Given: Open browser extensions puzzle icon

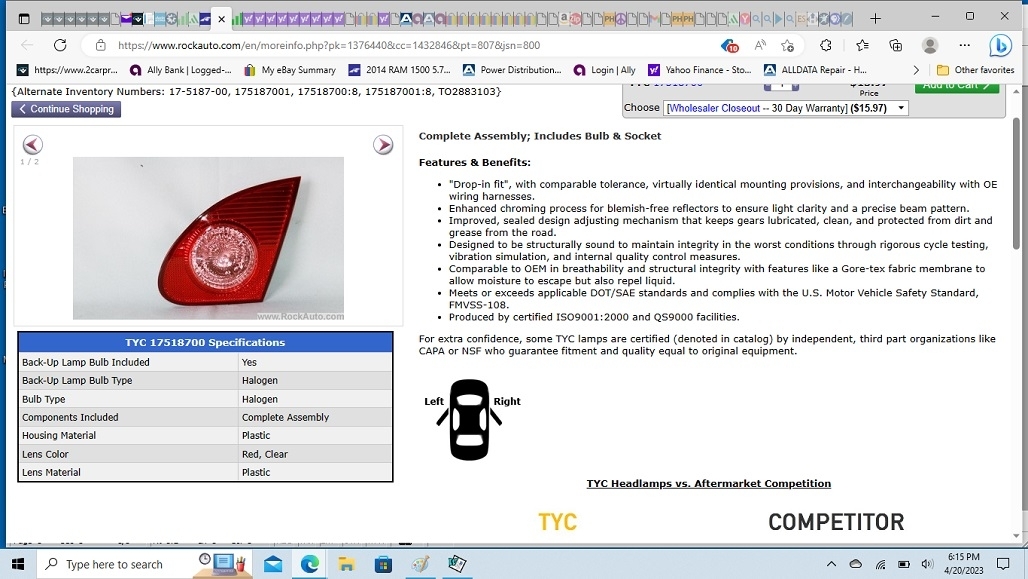Looking at the screenshot, I should coord(826,45).
